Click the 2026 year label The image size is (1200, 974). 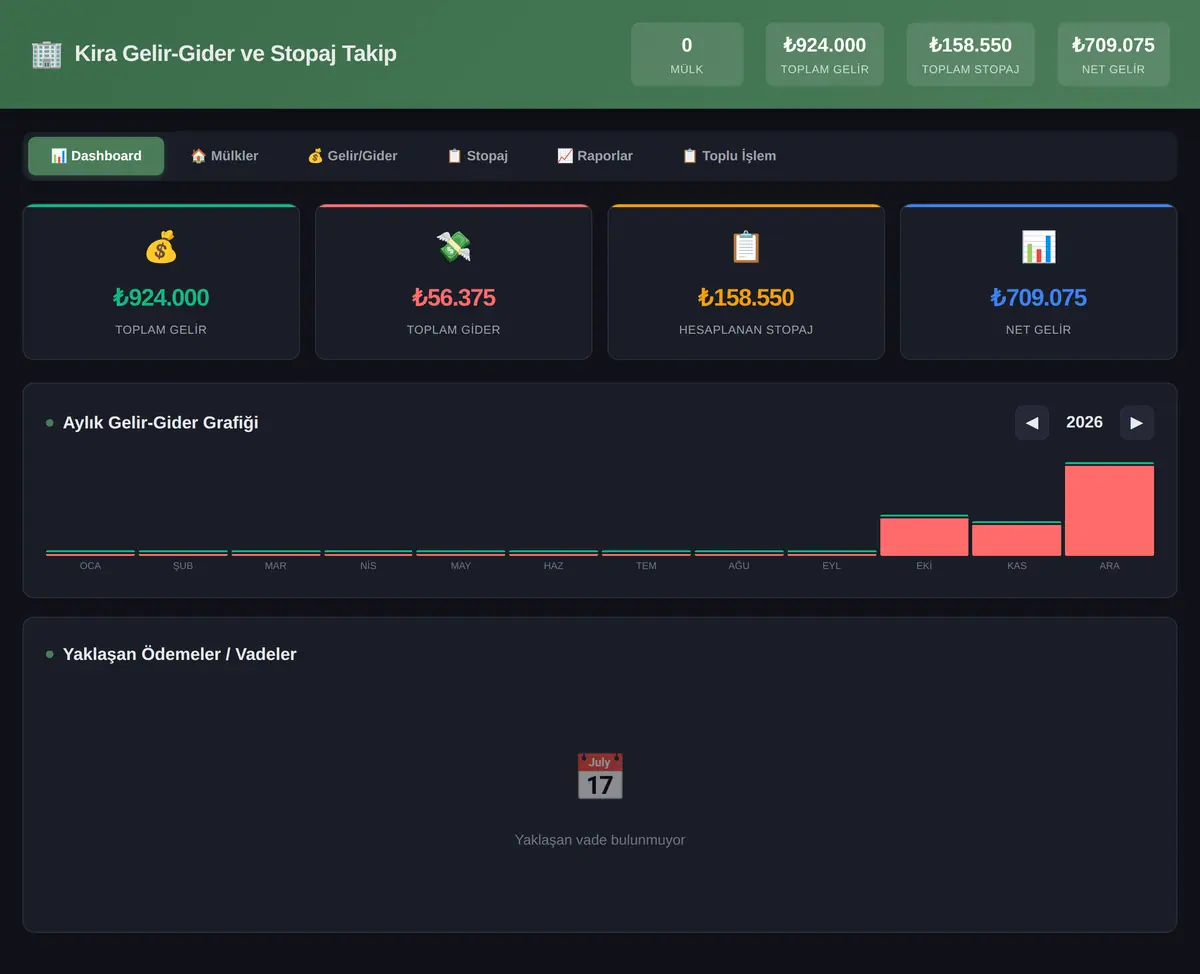(x=1084, y=422)
